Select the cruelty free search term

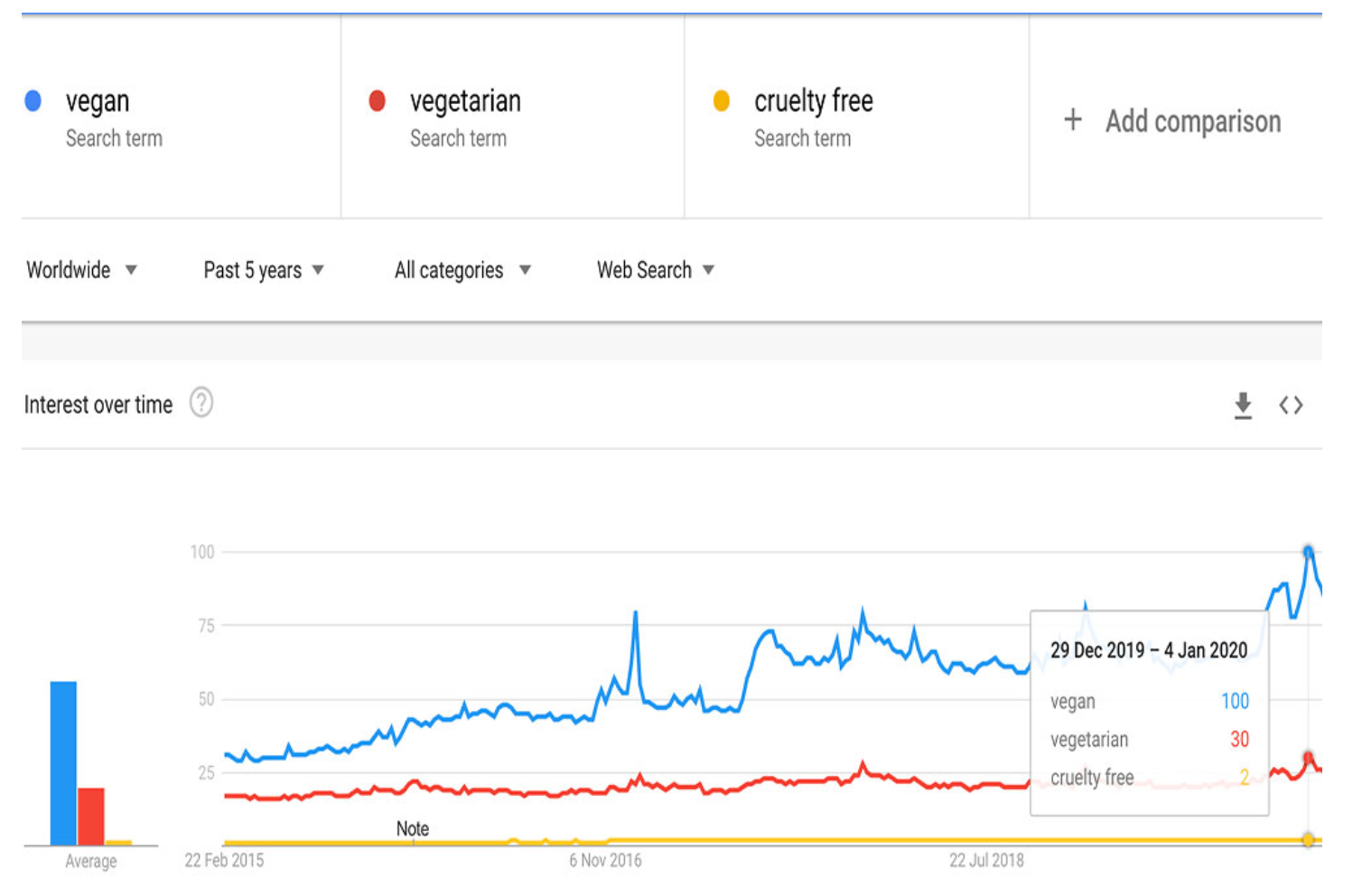tap(813, 101)
